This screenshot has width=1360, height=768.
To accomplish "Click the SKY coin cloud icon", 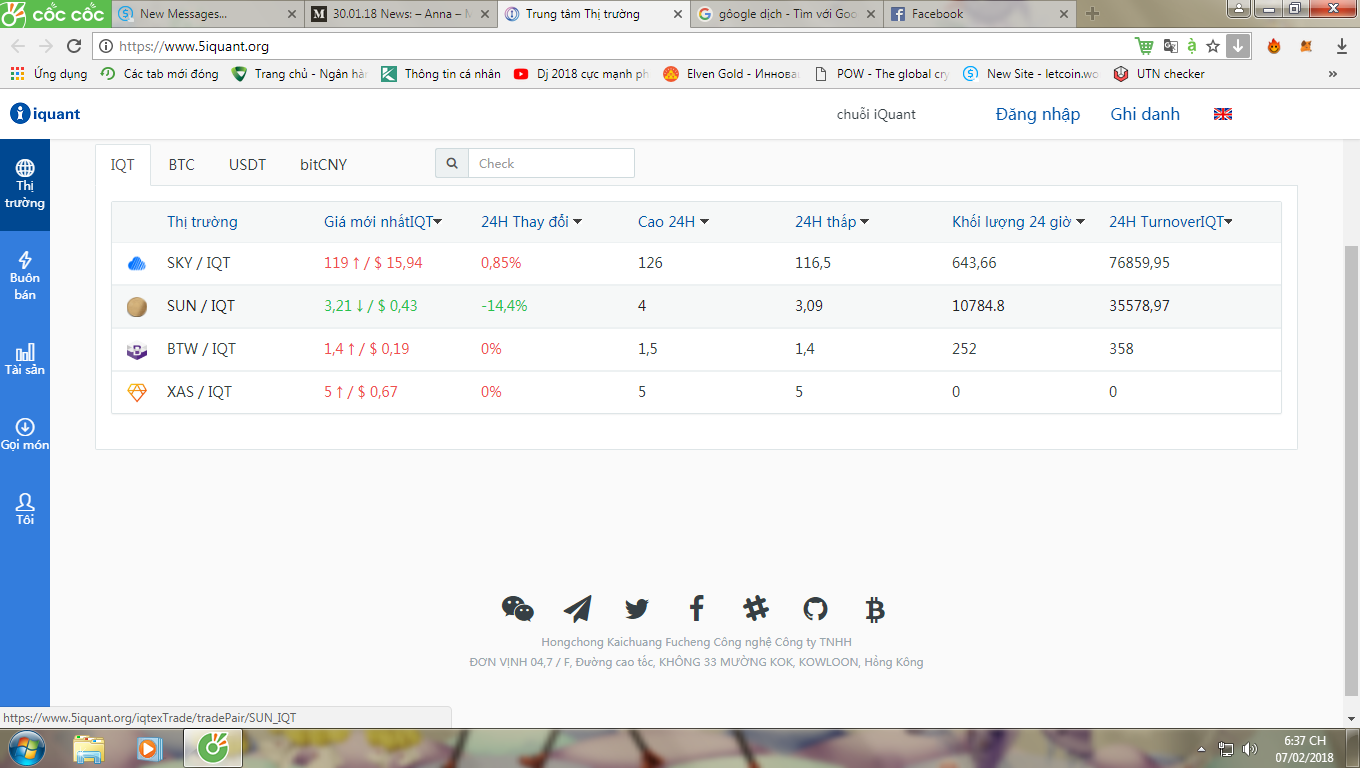I will pos(137,264).
